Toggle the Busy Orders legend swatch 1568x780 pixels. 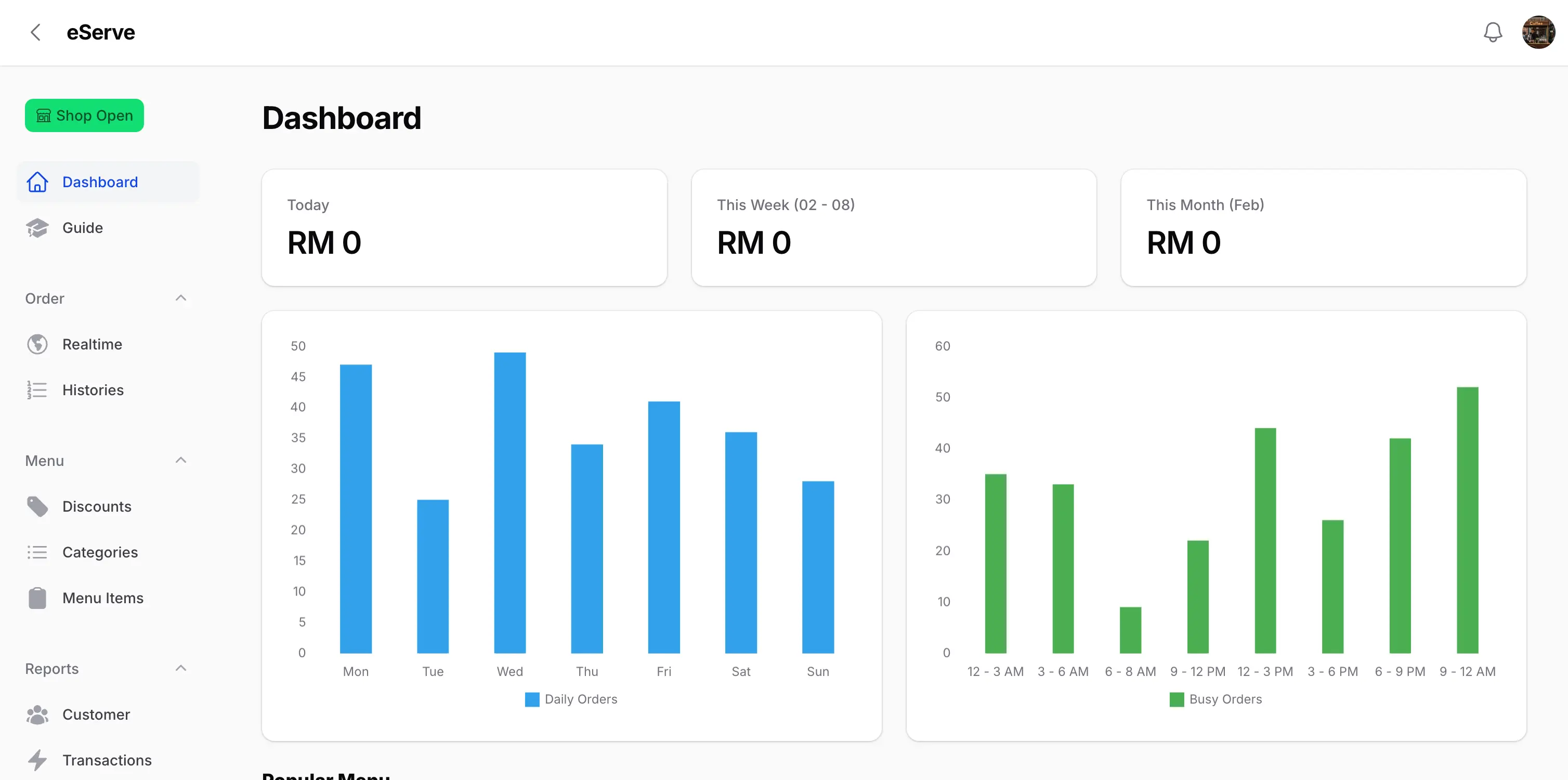pos(1177,699)
